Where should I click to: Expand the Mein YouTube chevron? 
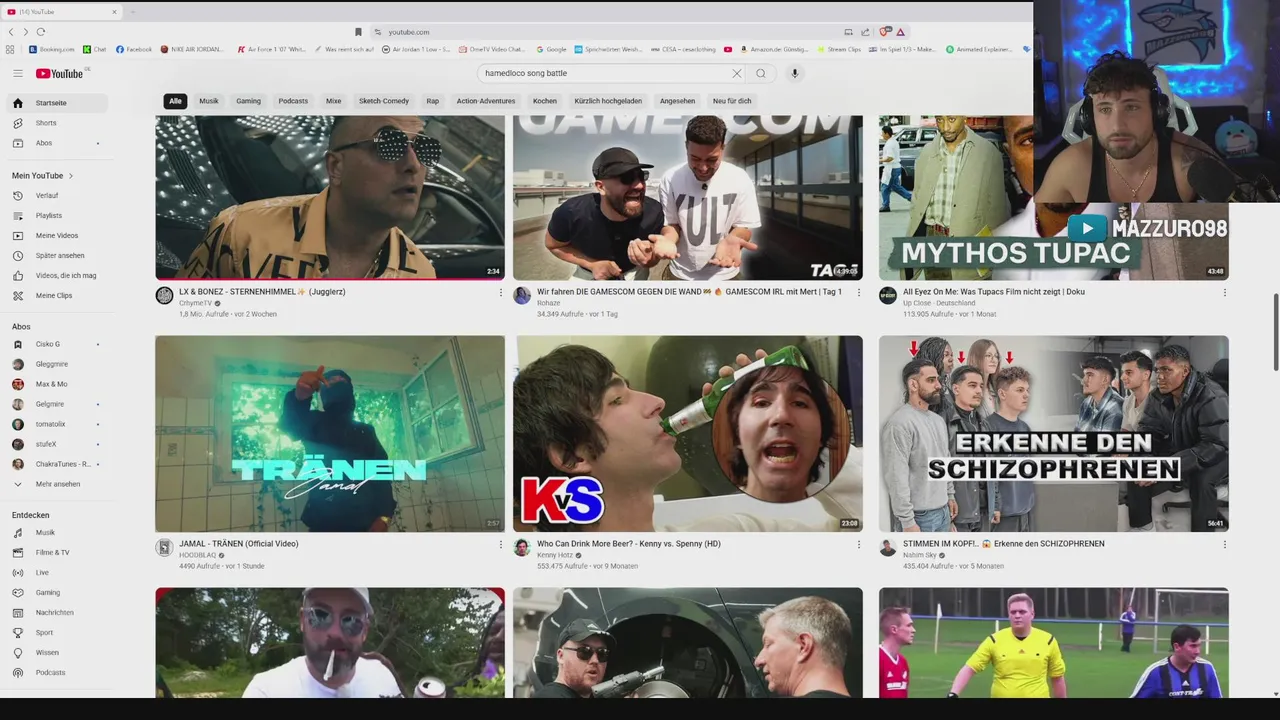pos(71,176)
